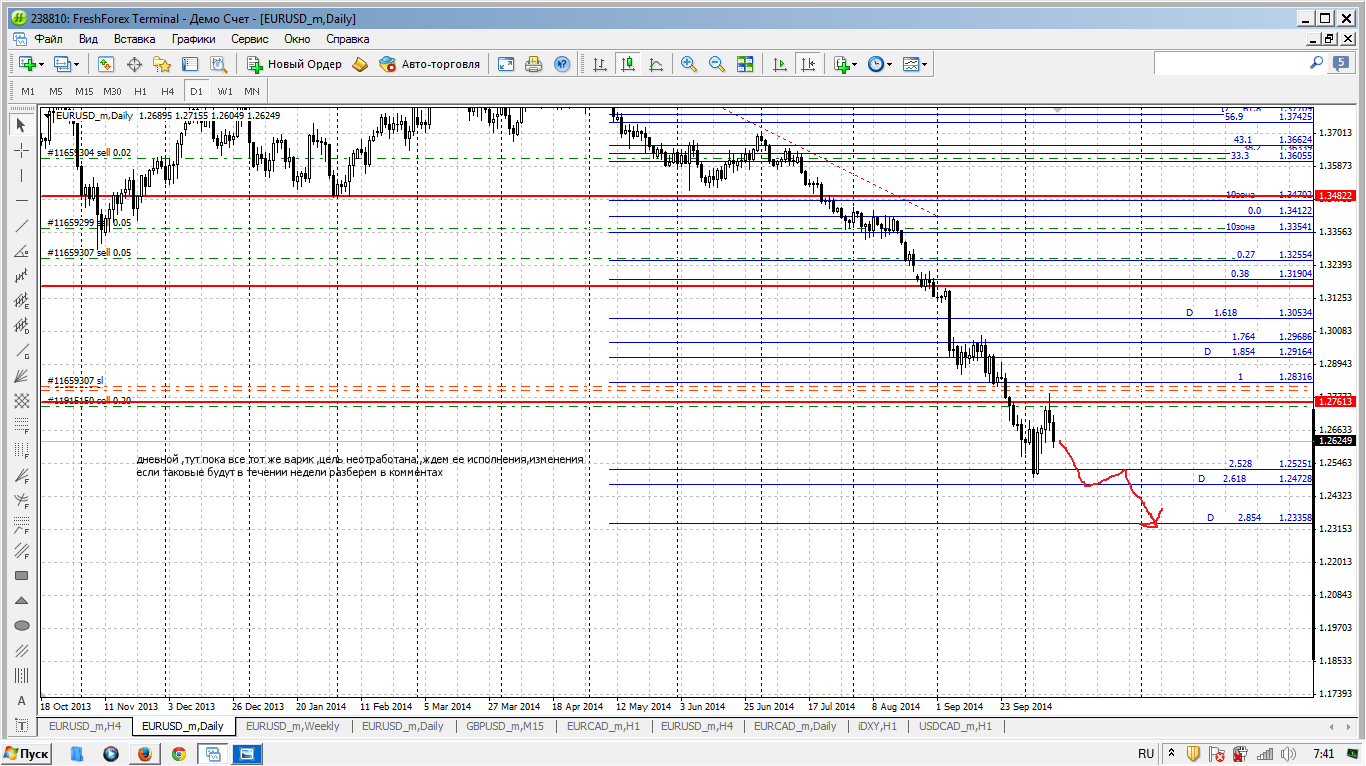Click the Новый Ордер button

[294, 64]
